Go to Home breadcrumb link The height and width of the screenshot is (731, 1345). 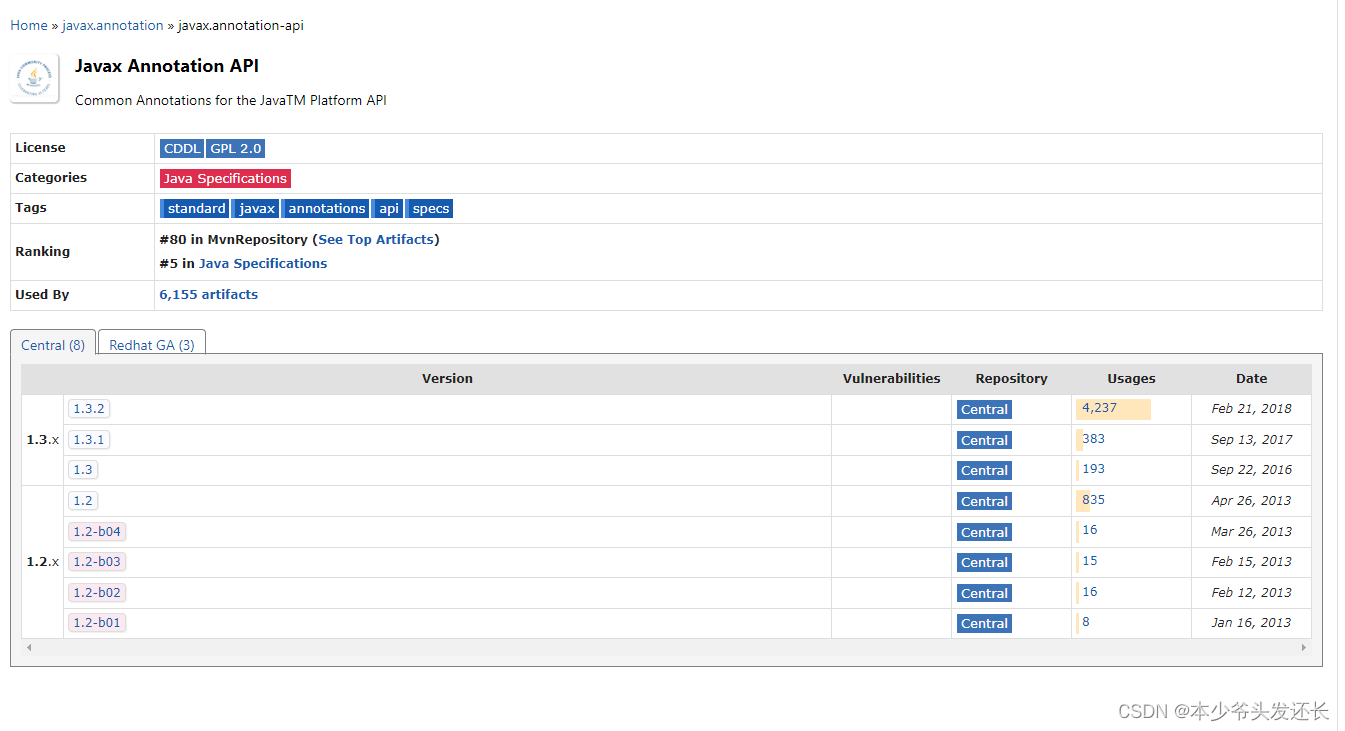click(29, 25)
